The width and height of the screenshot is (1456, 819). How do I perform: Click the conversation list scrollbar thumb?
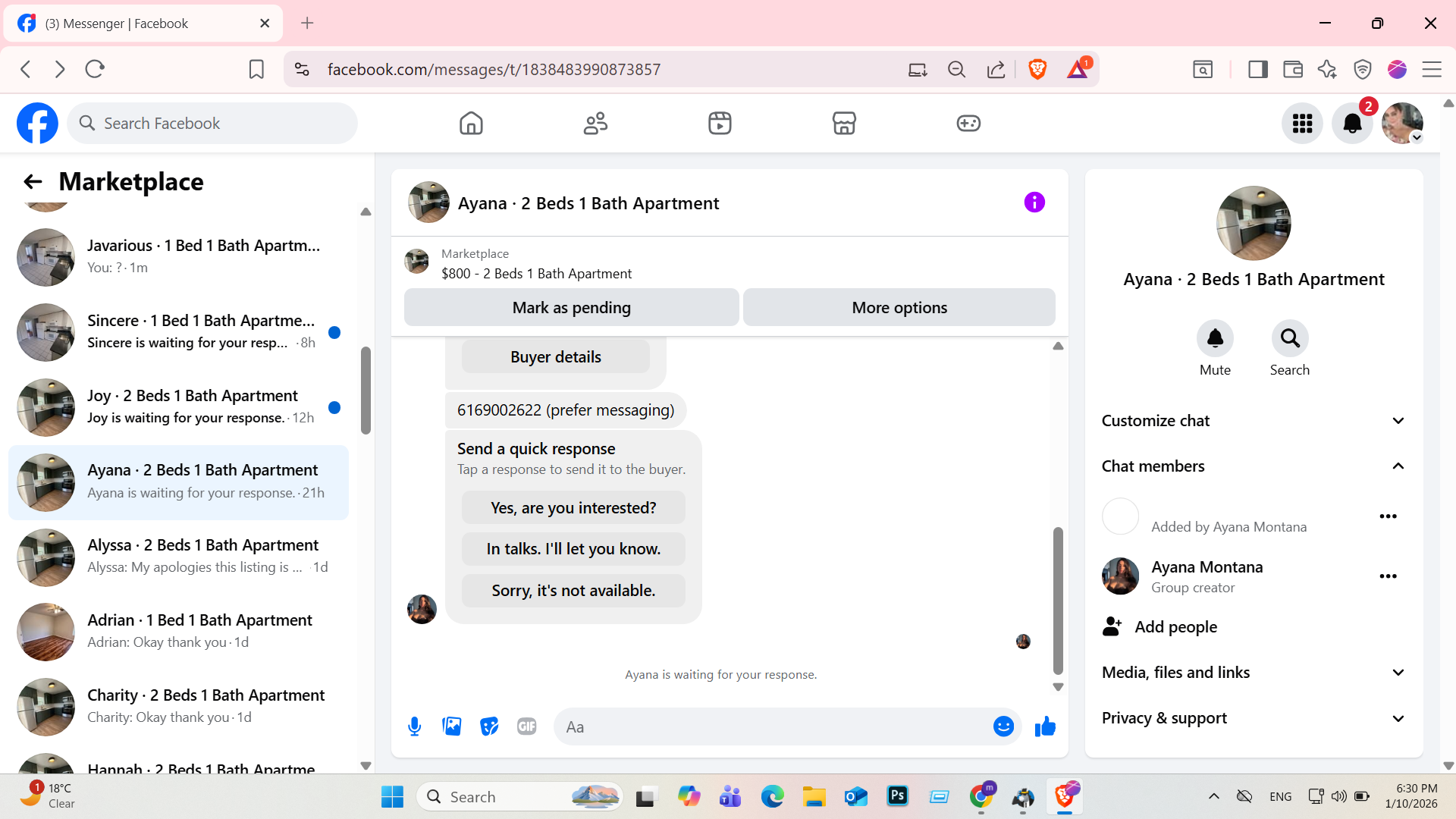click(x=366, y=391)
